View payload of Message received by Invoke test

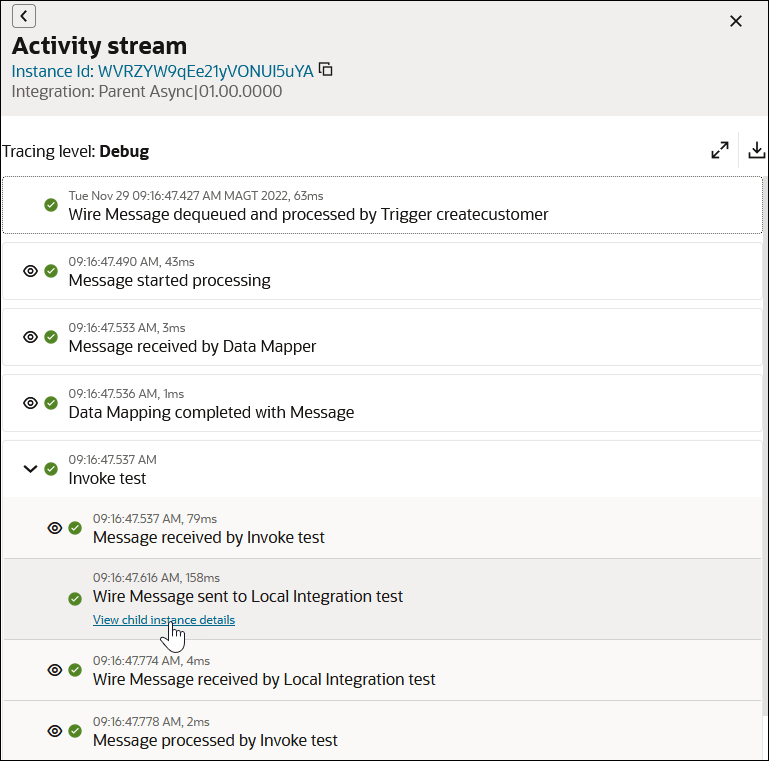pyautogui.click(x=55, y=528)
